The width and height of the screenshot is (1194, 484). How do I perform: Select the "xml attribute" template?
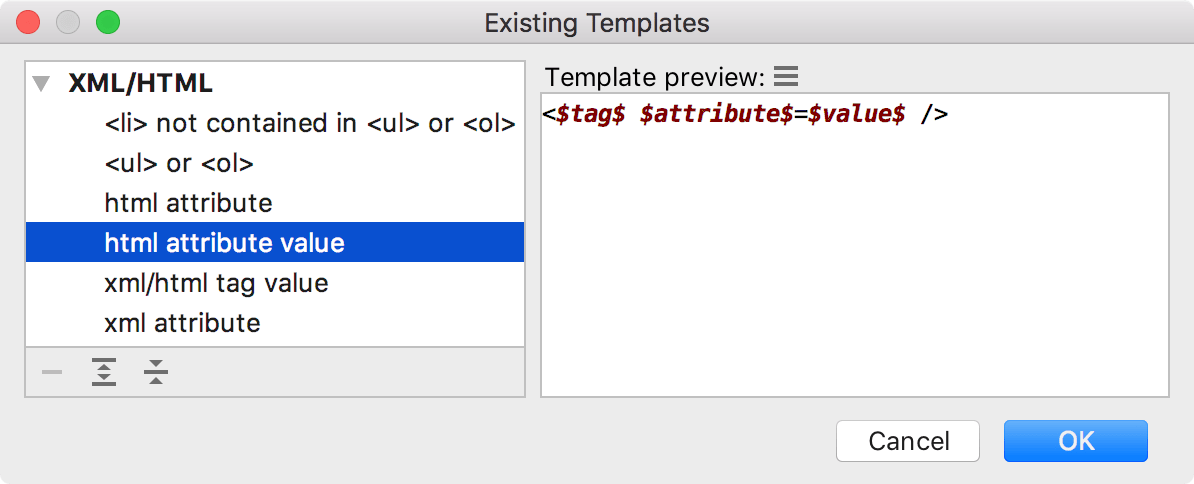pyautogui.click(x=182, y=323)
